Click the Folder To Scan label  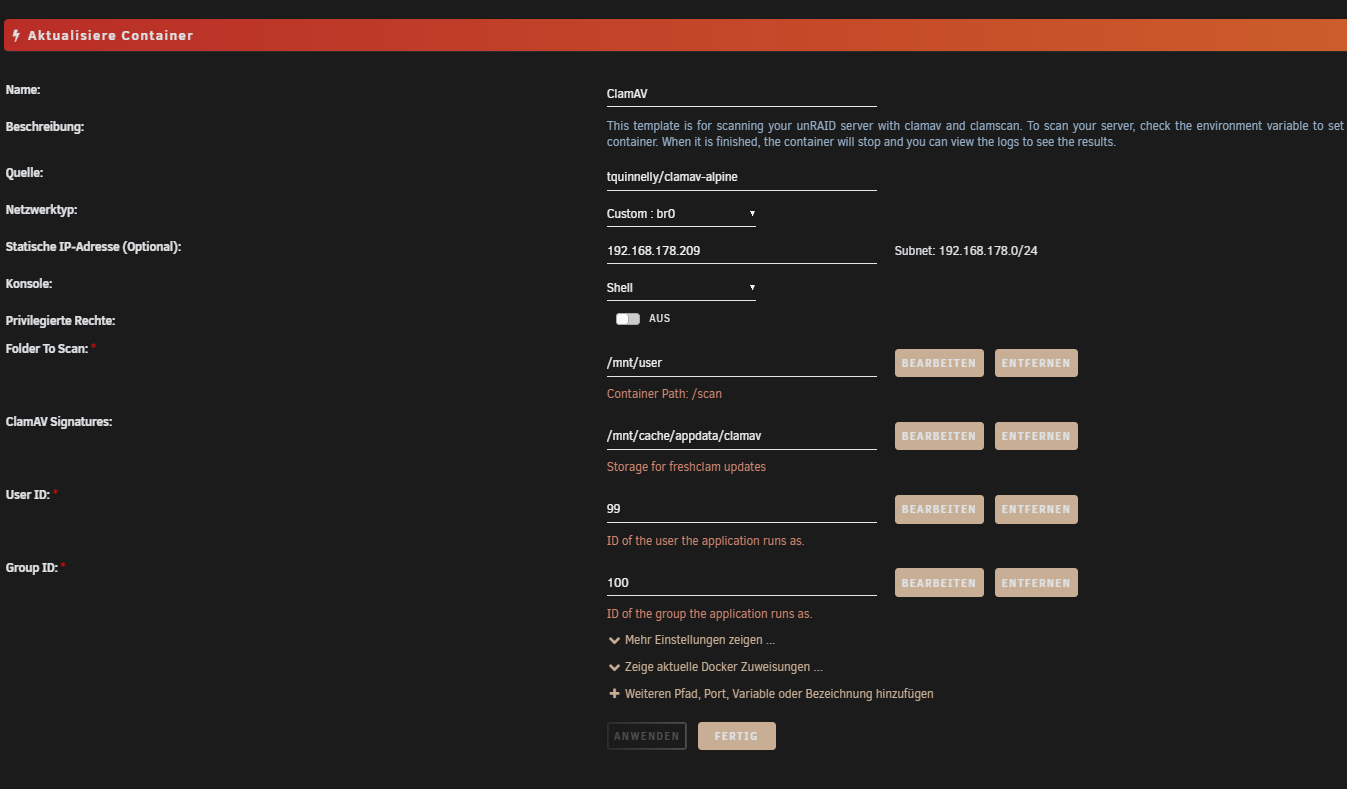(x=47, y=348)
